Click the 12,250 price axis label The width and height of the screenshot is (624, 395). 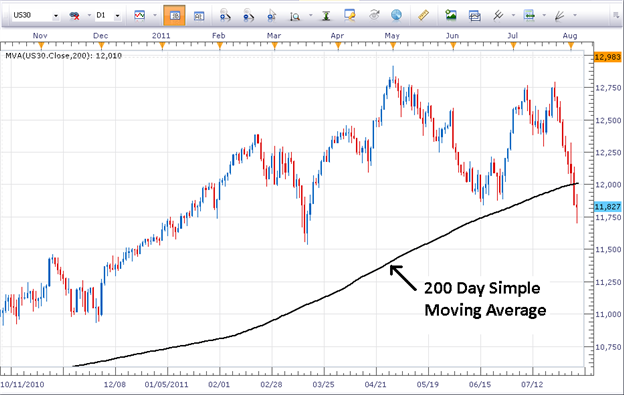point(608,152)
